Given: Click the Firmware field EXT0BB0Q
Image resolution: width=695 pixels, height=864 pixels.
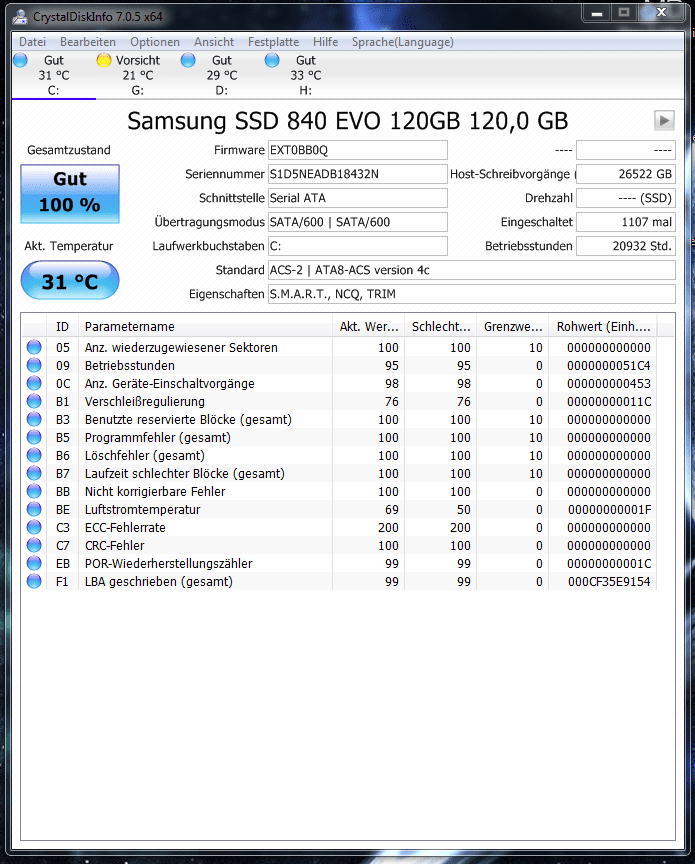Looking at the screenshot, I should click(358, 150).
